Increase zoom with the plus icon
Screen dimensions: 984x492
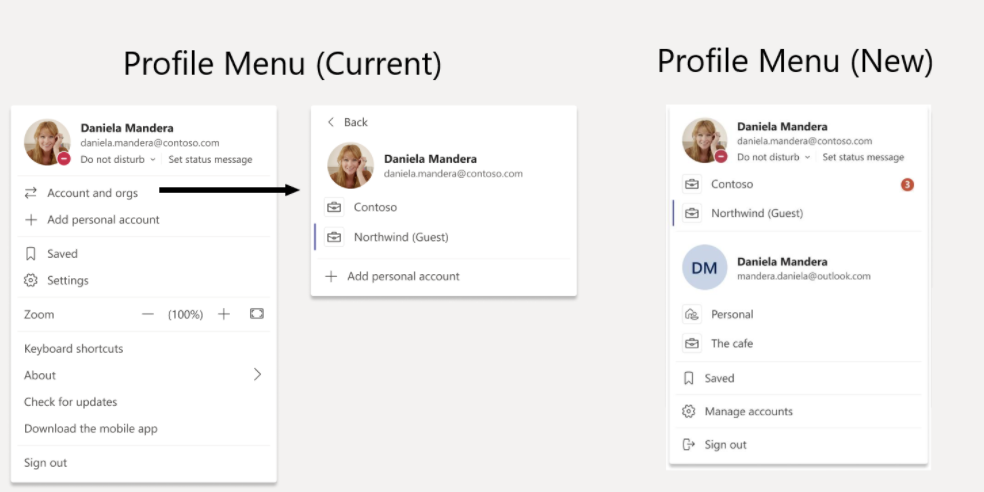click(x=224, y=314)
